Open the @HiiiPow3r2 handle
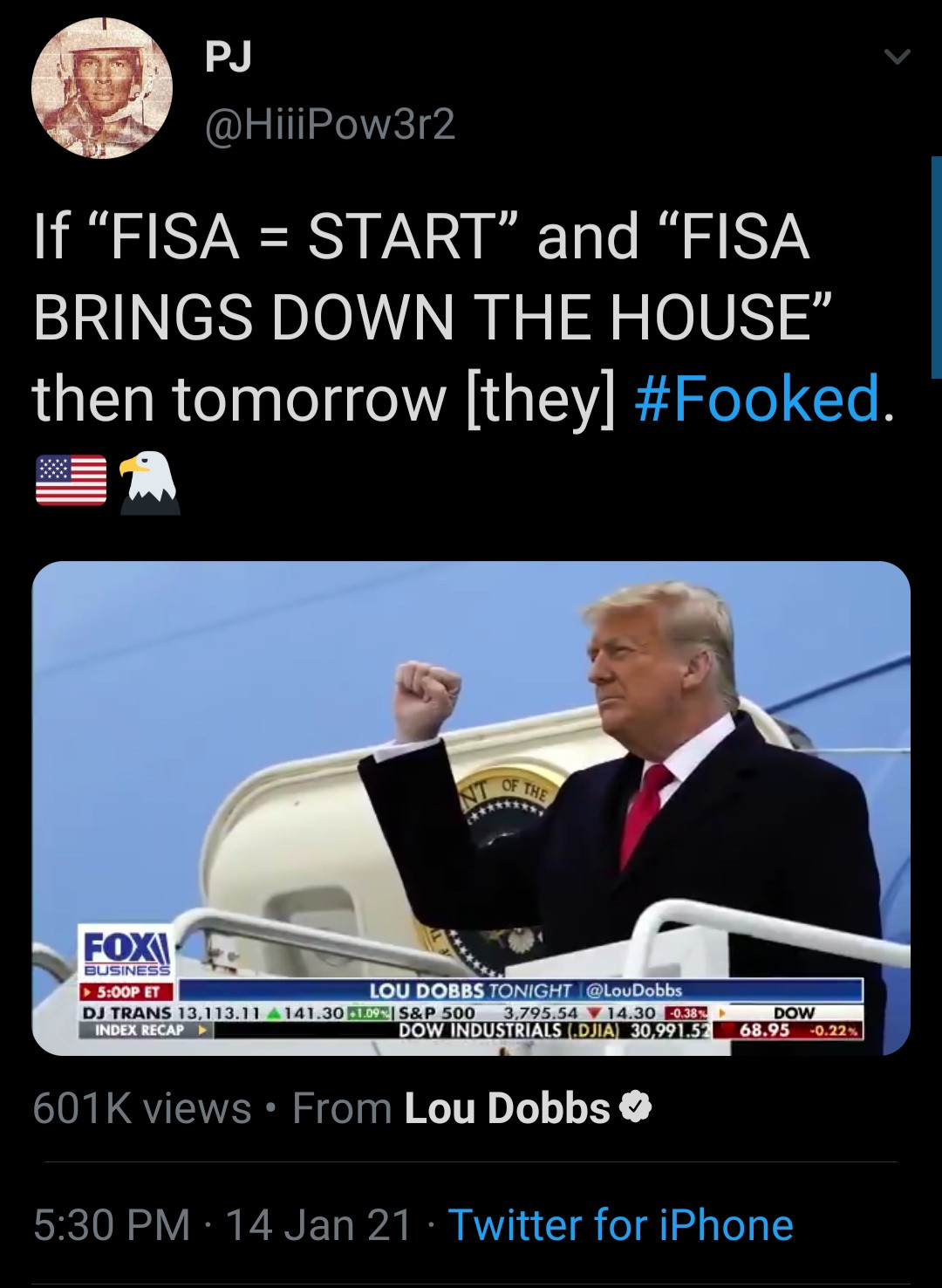 [330, 124]
